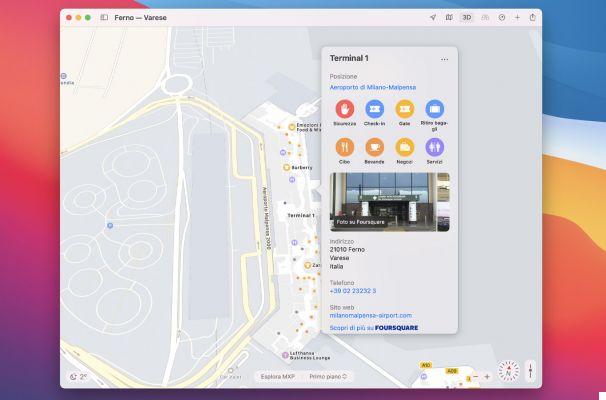The height and width of the screenshot is (400, 606).
Task: Click the compass control
Action: [508, 371]
